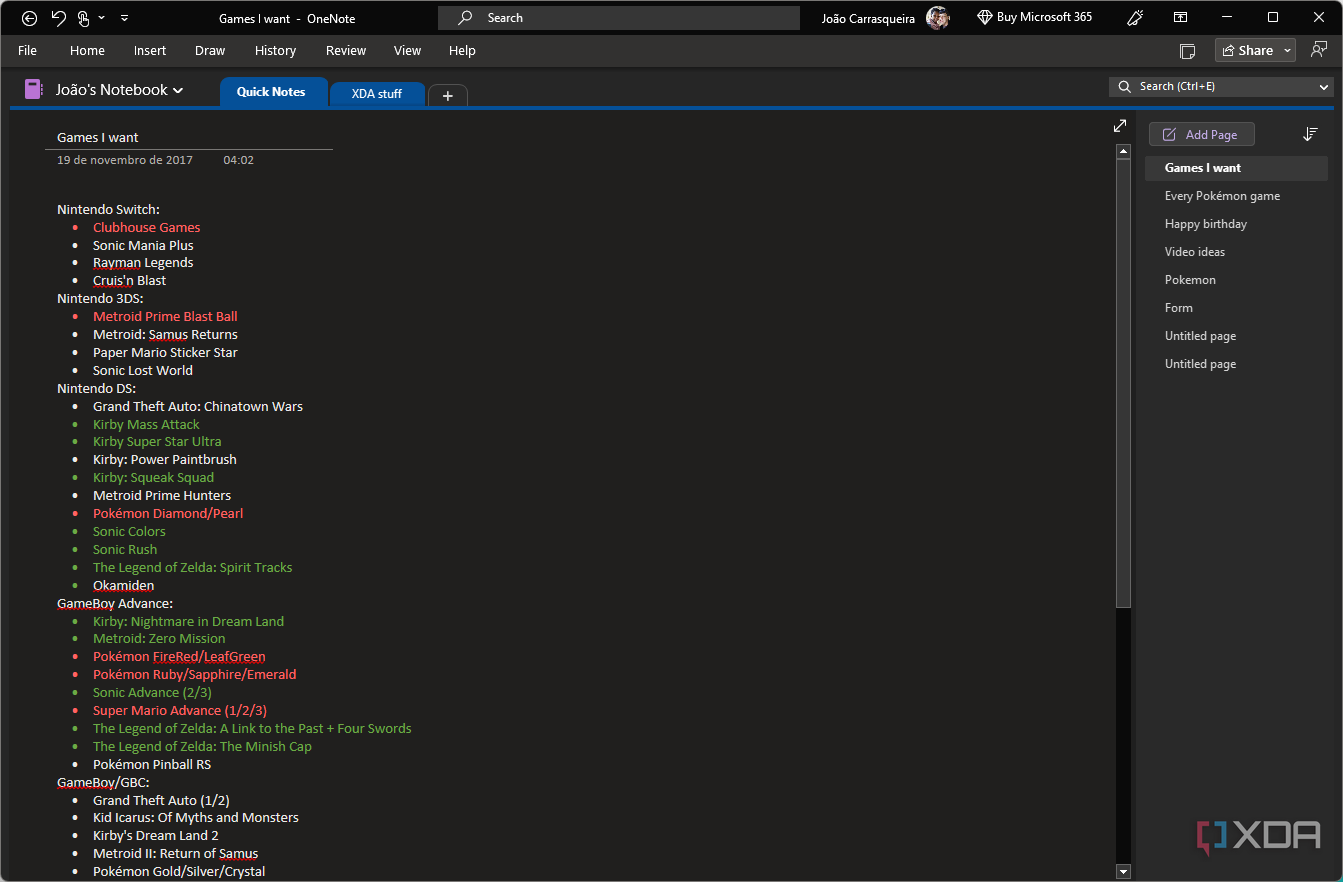Switch to the Draw tab
This screenshot has height=882, width=1343.
pyautogui.click(x=210, y=51)
